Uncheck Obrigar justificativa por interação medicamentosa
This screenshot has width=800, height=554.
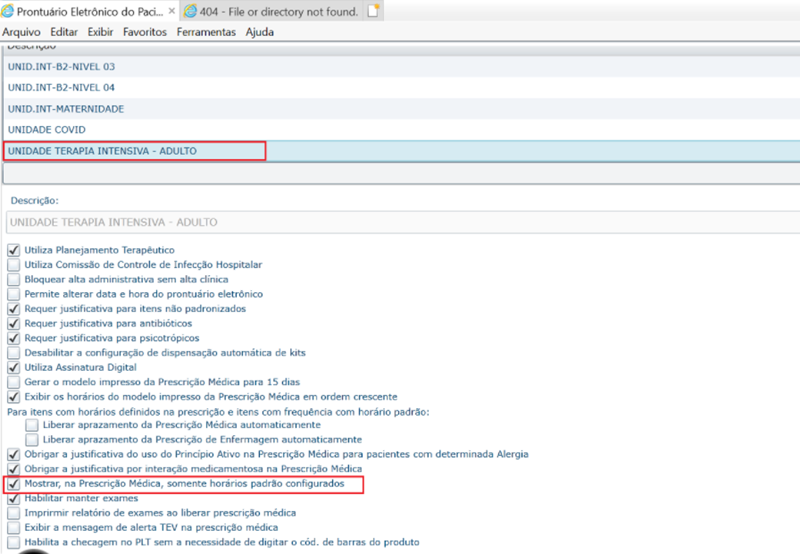coord(14,469)
